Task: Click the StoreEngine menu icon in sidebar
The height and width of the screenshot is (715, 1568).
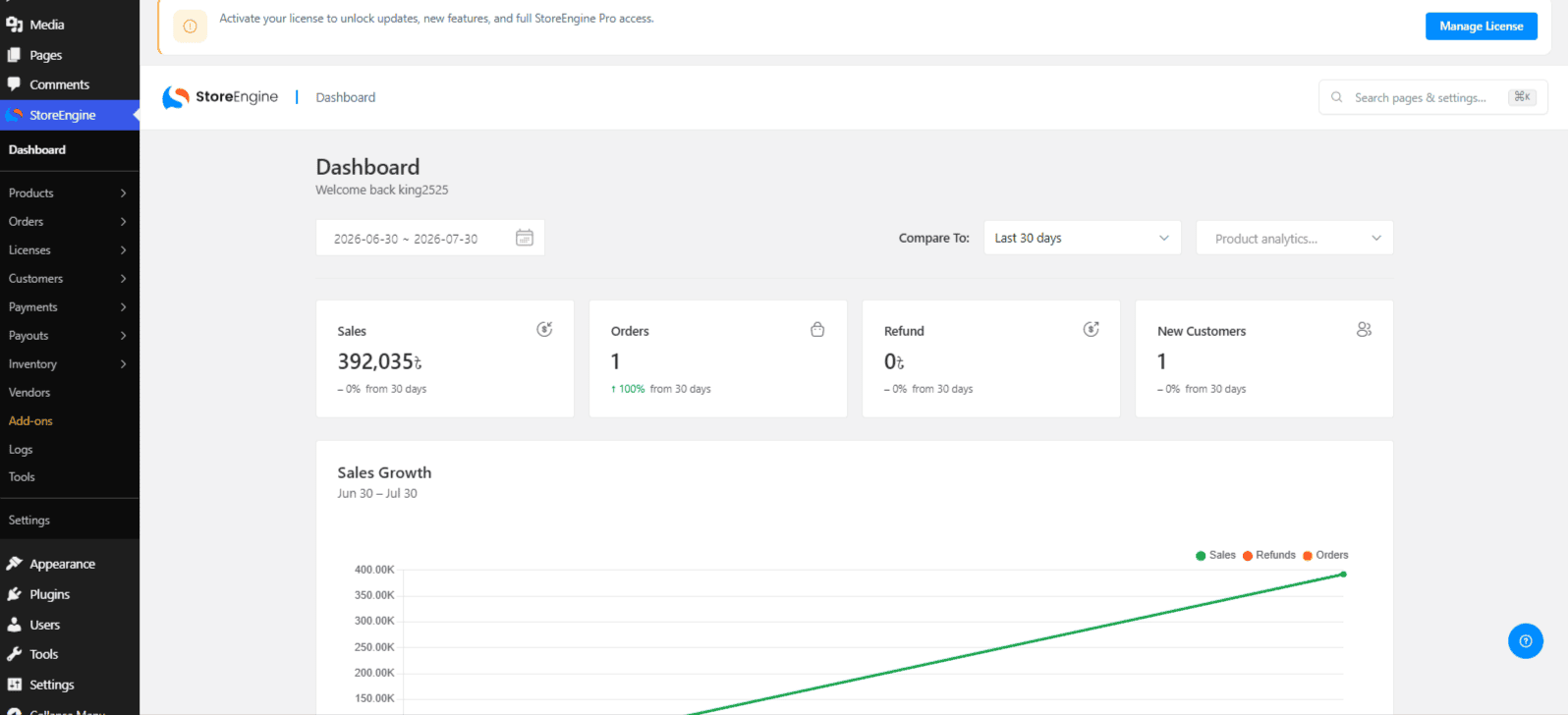Action: 14,115
